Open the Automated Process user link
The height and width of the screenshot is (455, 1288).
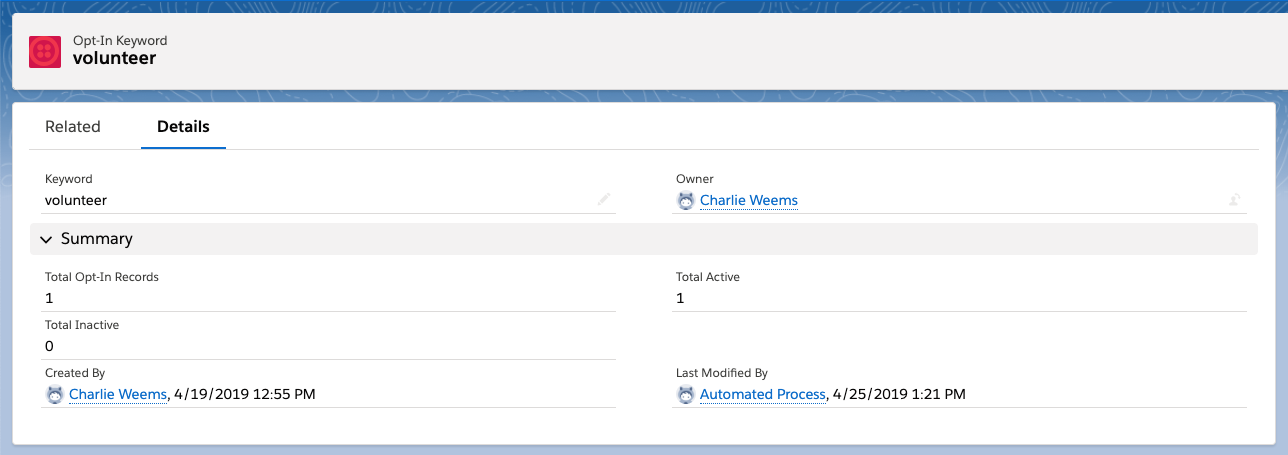click(x=762, y=395)
